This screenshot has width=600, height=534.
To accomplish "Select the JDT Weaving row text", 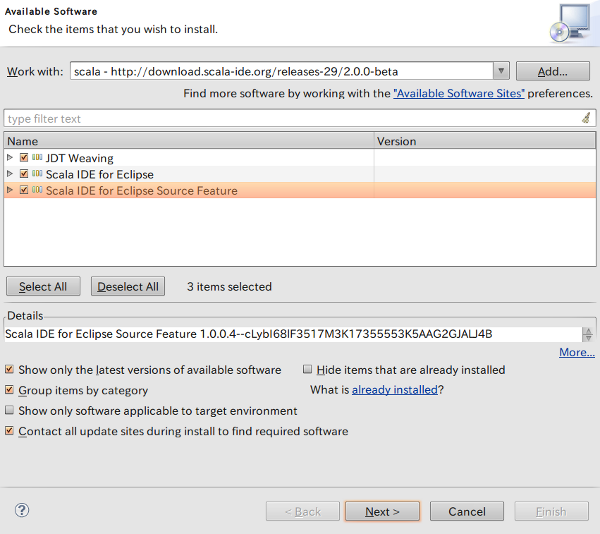I will click(80, 158).
